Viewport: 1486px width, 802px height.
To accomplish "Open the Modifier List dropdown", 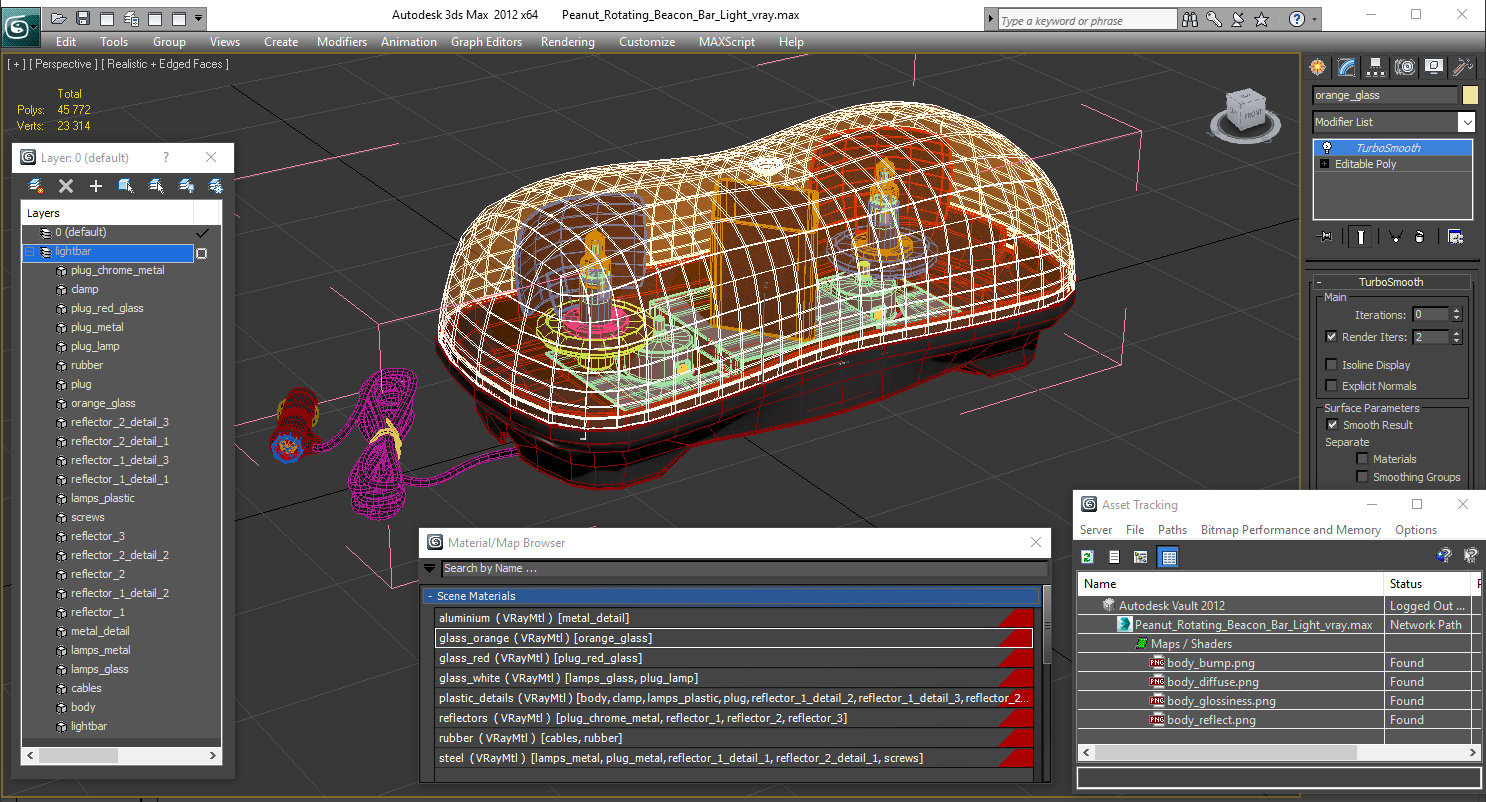I will point(1394,122).
